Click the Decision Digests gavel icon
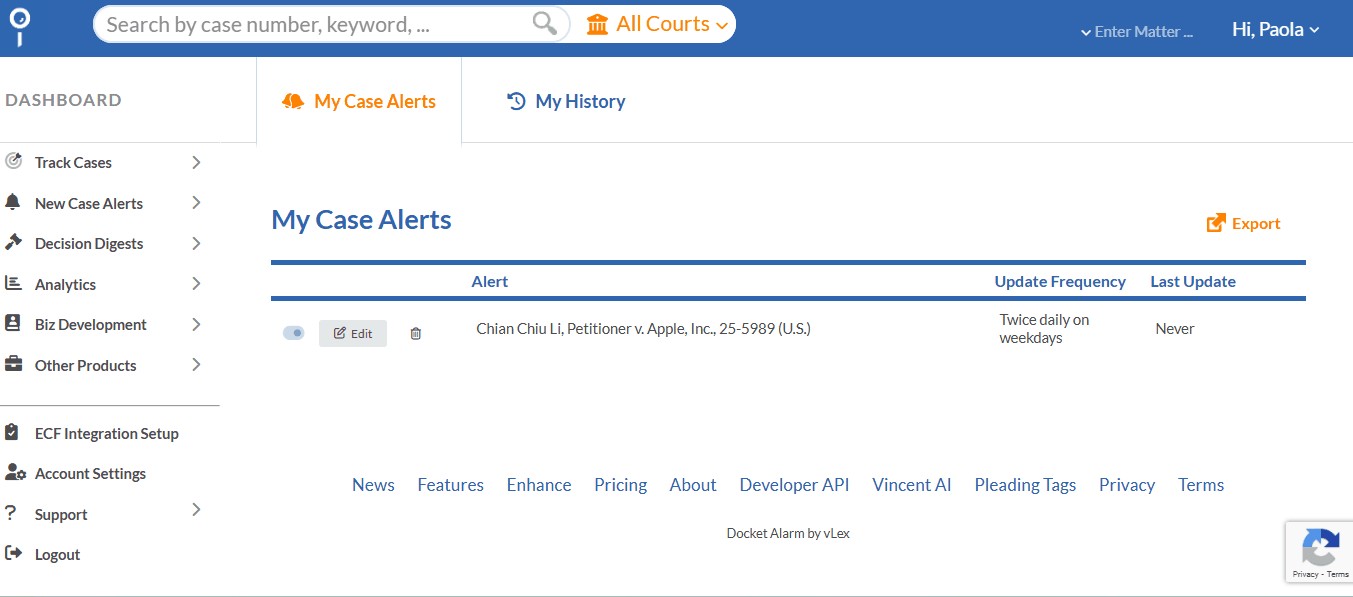The width and height of the screenshot is (1353, 597). click(13, 243)
